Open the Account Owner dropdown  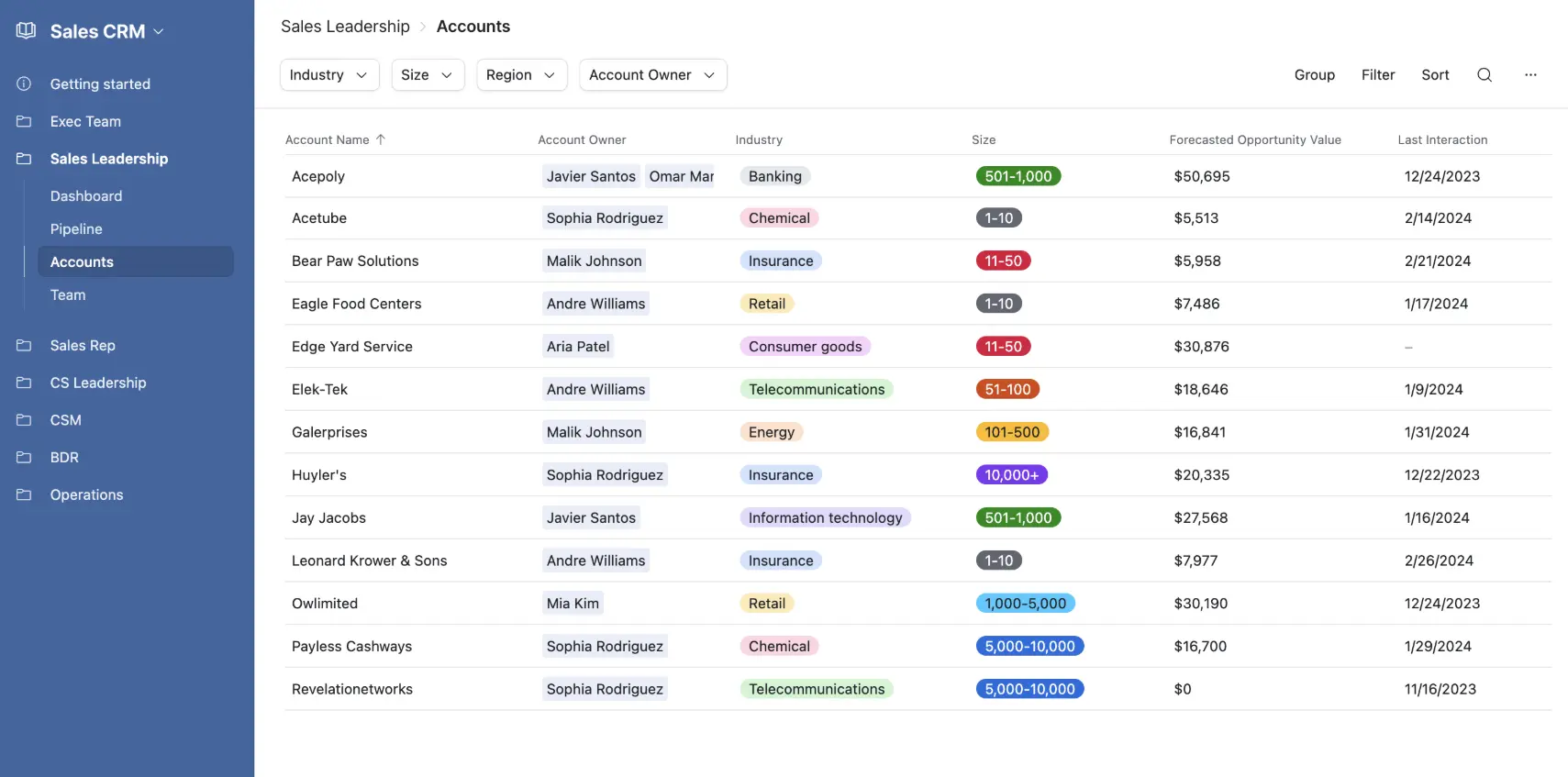coord(652,75)
